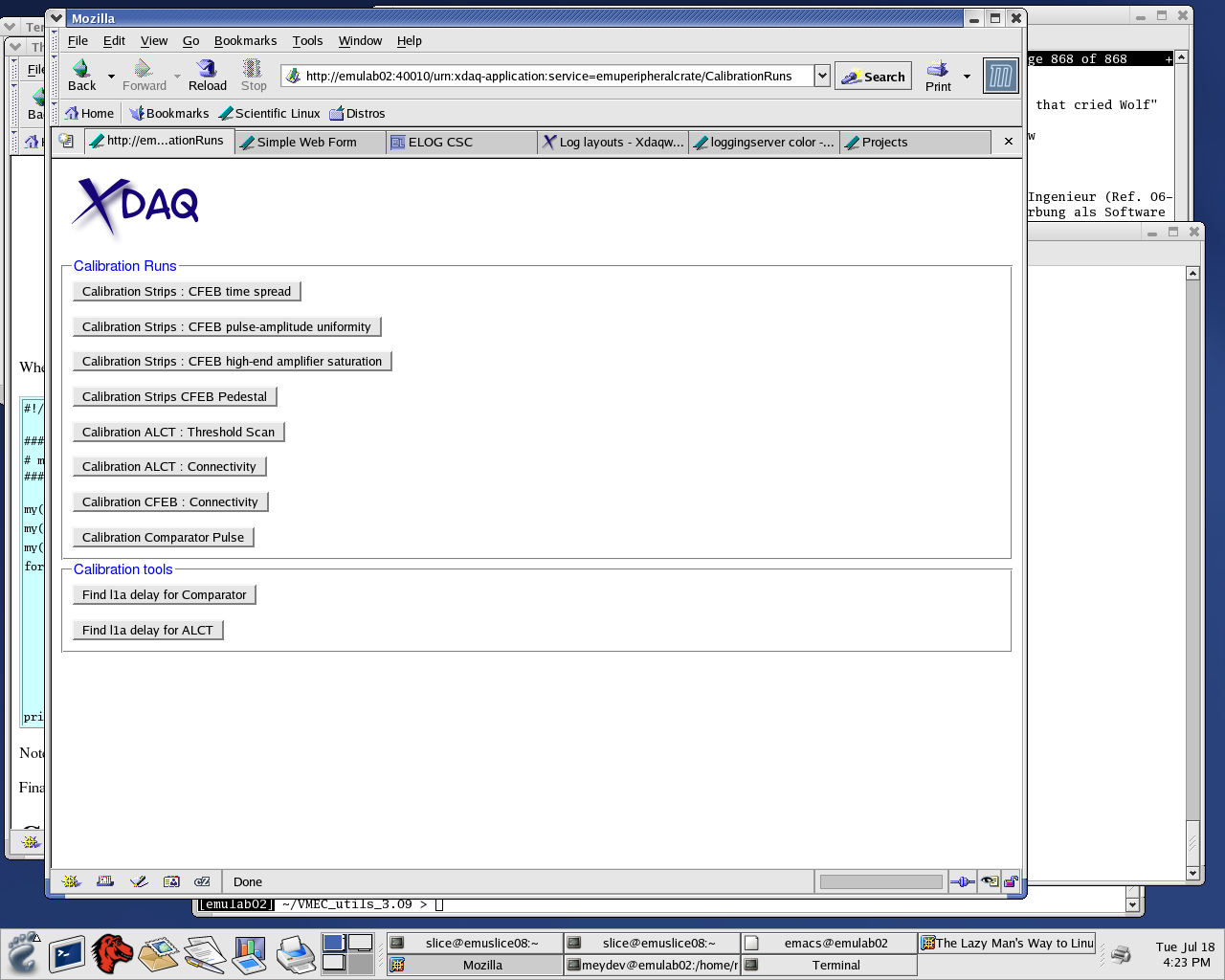This screenshot has width=1225, height=980.
Task: Open the print manager panel icon
Action: [296, 954]
